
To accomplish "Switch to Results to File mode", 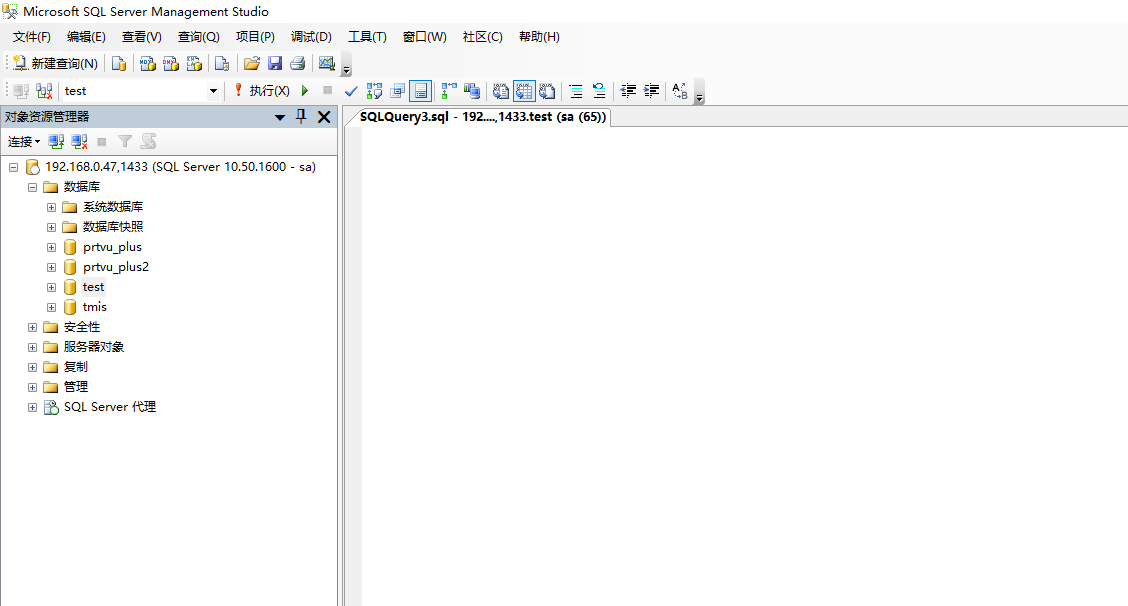I will coord(547,91).
